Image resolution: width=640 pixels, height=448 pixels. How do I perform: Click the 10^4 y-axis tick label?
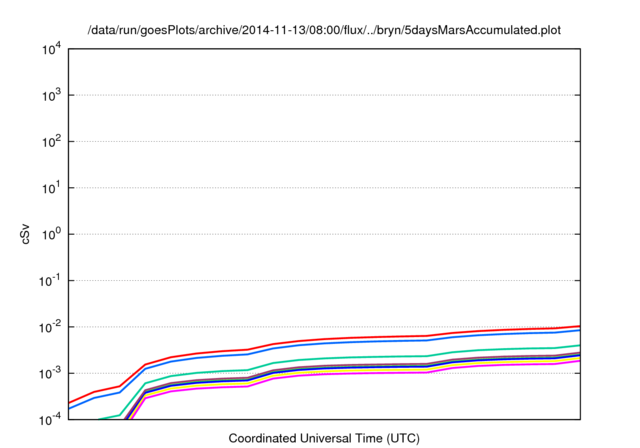pos(50,49)
